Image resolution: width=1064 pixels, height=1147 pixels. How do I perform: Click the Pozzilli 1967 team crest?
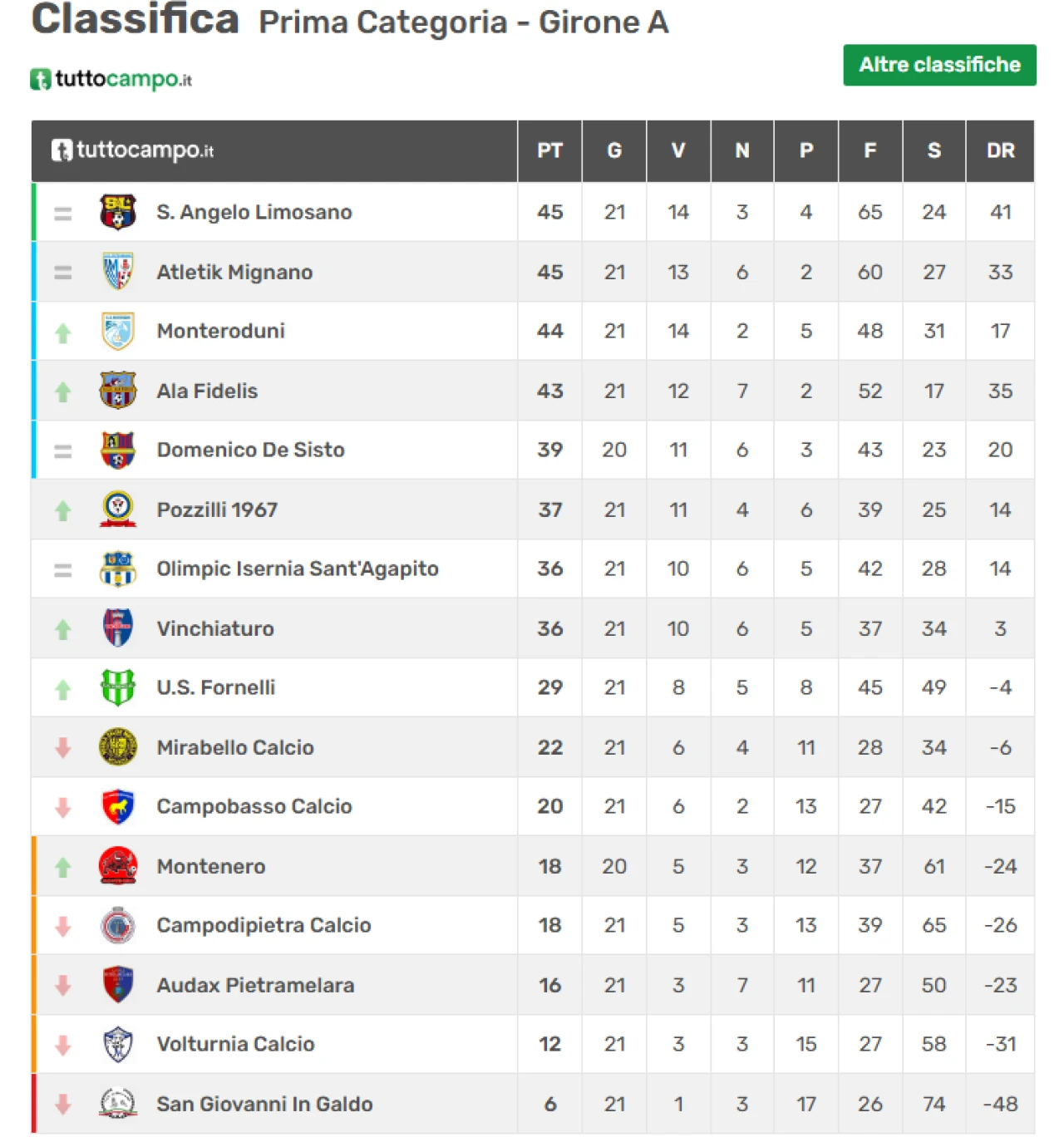click(118, 510)
